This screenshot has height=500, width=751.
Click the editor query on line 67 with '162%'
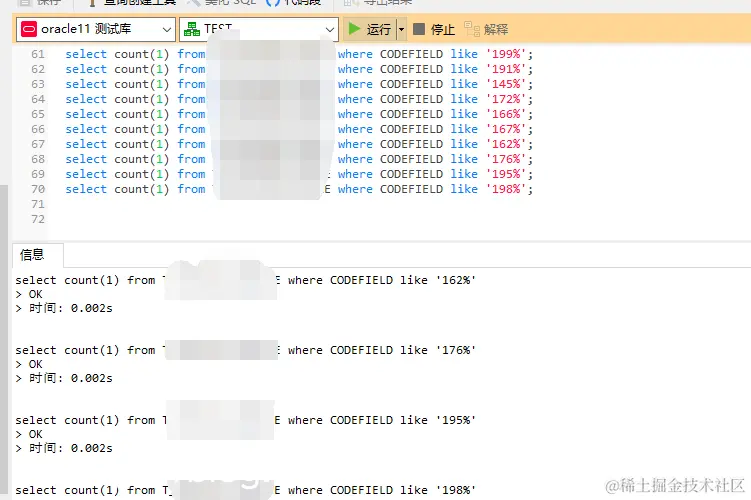pos(299,144)
